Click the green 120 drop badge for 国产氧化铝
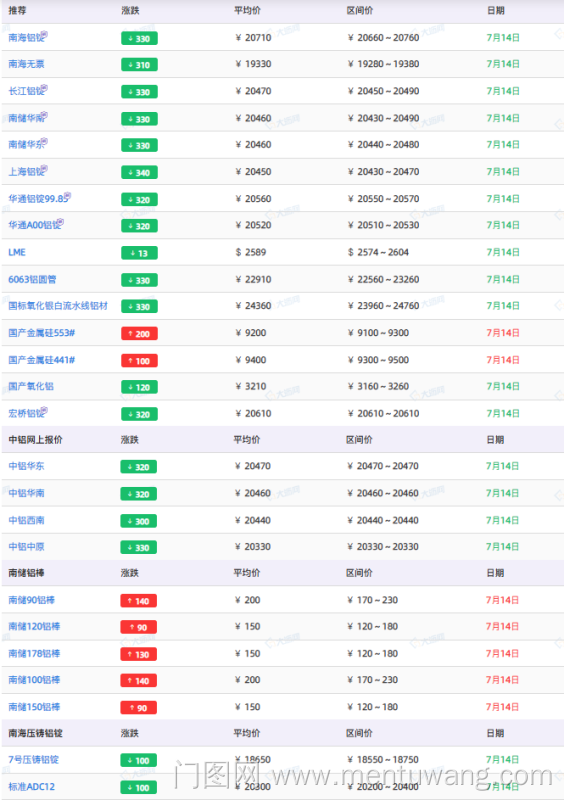Image resolution: width=564 pixels, height=800 pixels. 139,387
